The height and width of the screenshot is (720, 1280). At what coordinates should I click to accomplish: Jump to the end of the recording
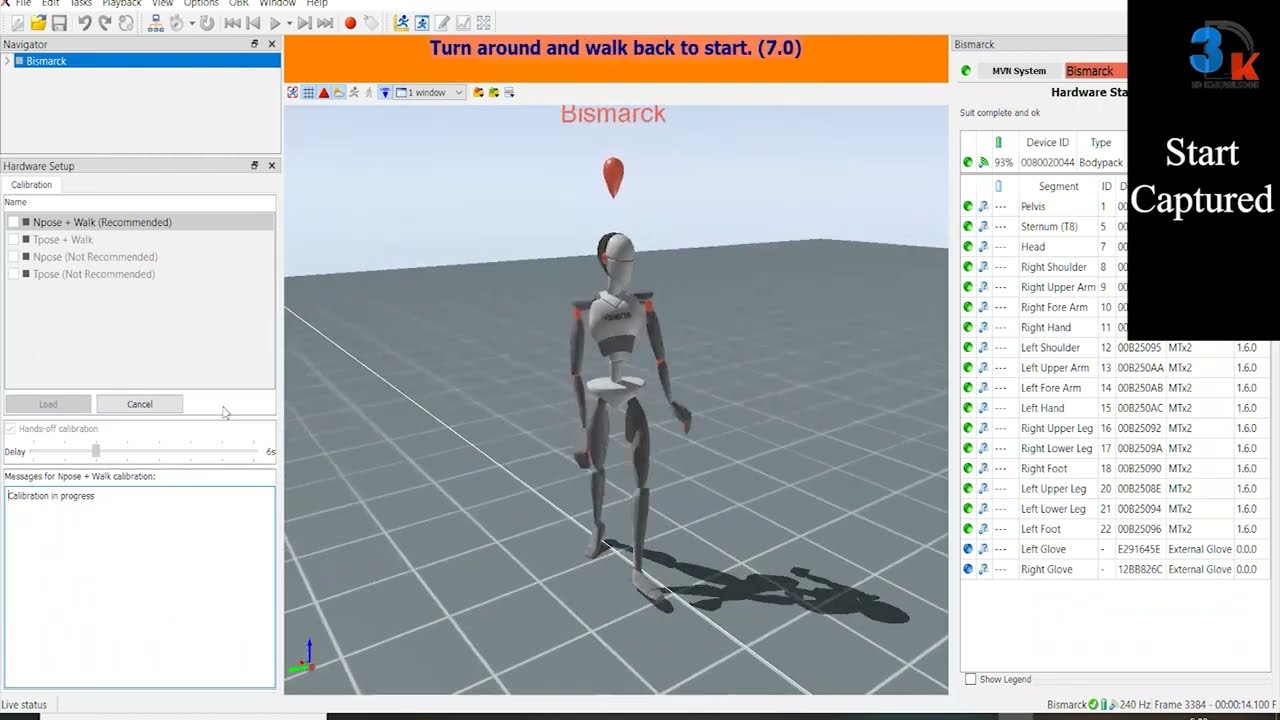coord(325,23)
